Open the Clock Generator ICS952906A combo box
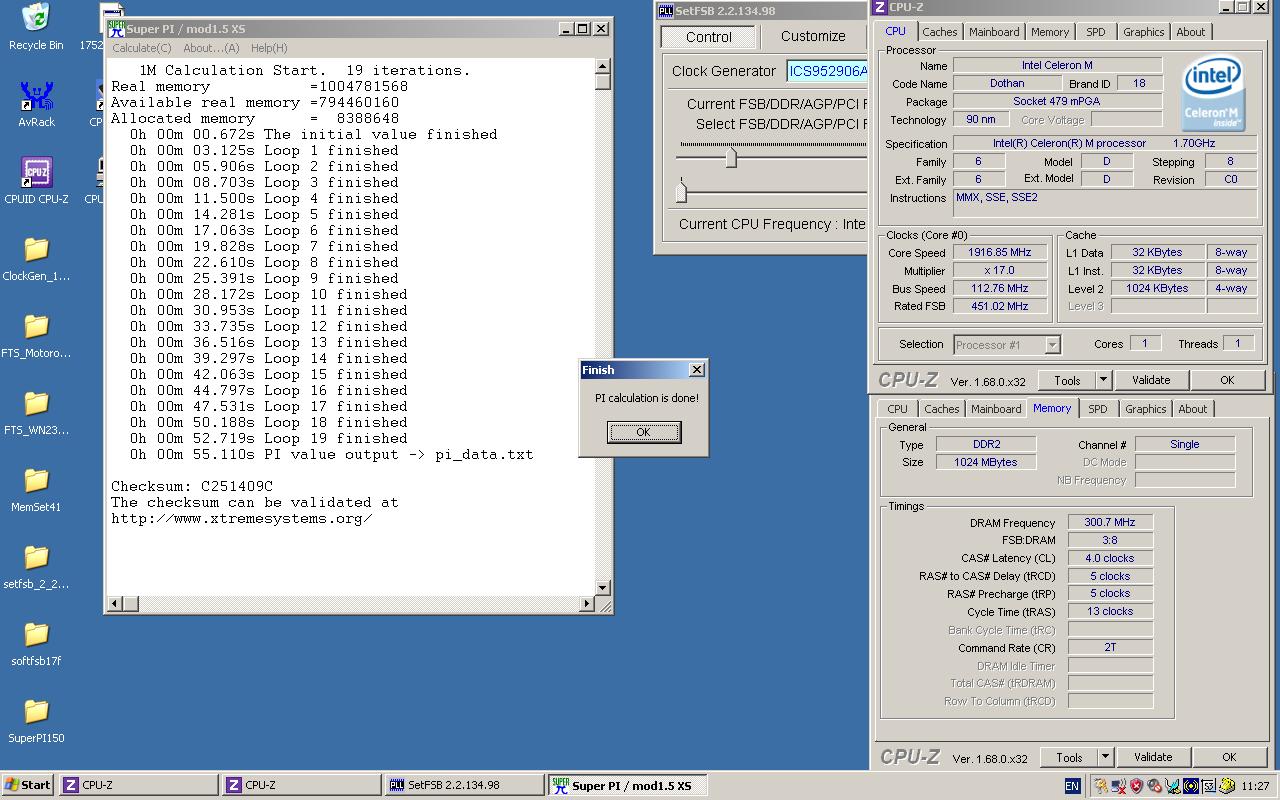Viewport: 1280px width, 800px height. pyautogui.click(x=826, y=71)
